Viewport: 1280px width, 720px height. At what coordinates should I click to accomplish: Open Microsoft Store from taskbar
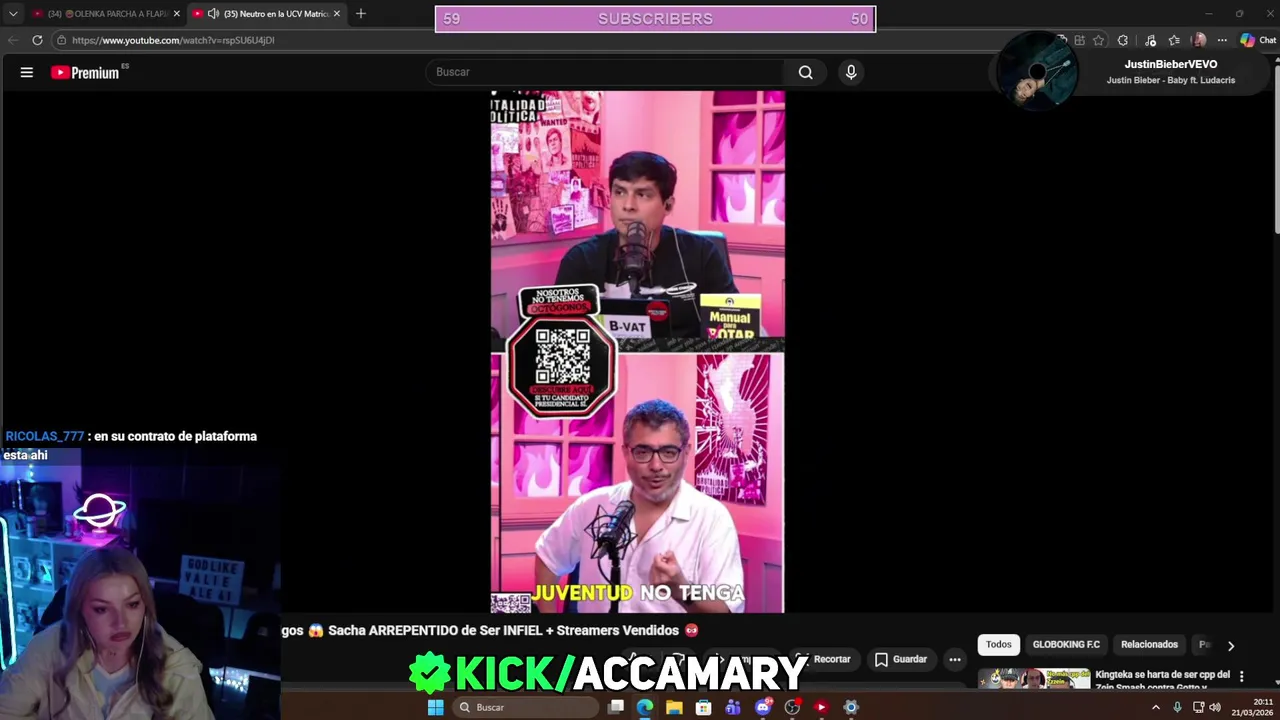tap(704, 707)
